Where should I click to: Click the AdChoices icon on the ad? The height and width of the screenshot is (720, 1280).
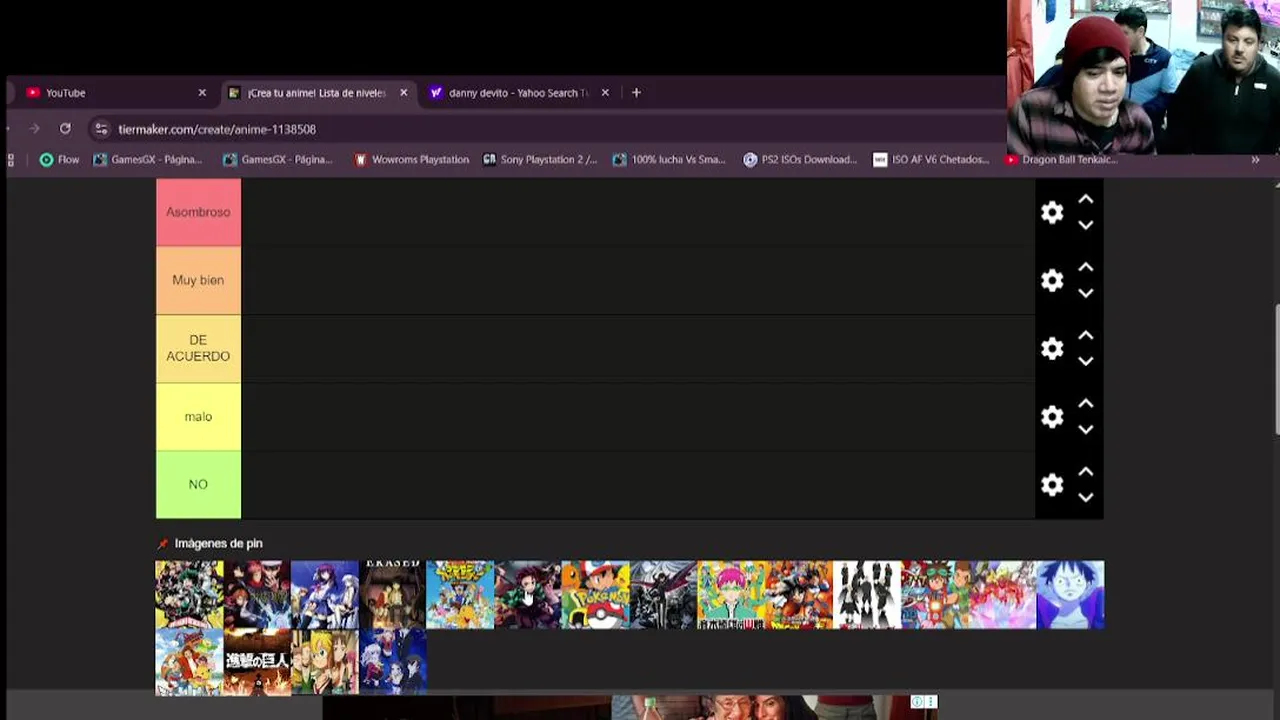click(917, 702)
